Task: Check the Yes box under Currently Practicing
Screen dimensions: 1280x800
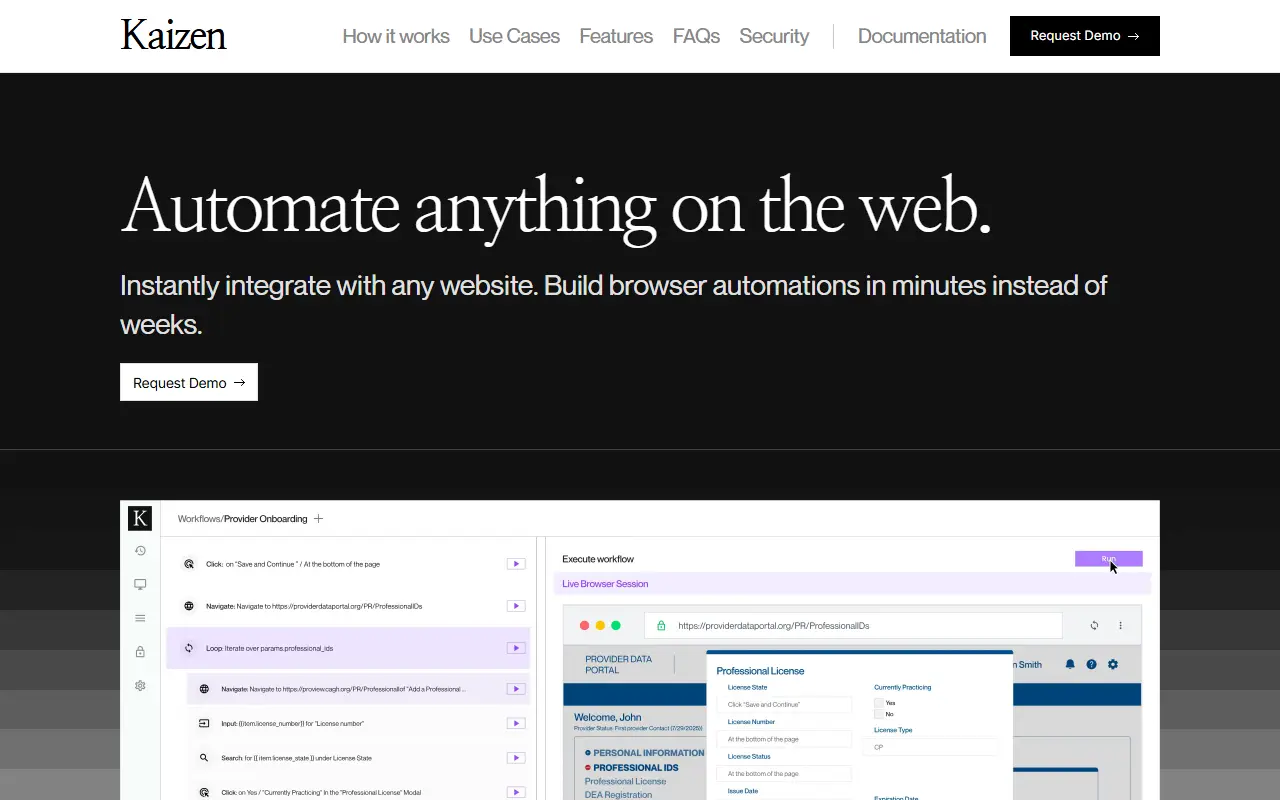Action: [x=878, y=703]
